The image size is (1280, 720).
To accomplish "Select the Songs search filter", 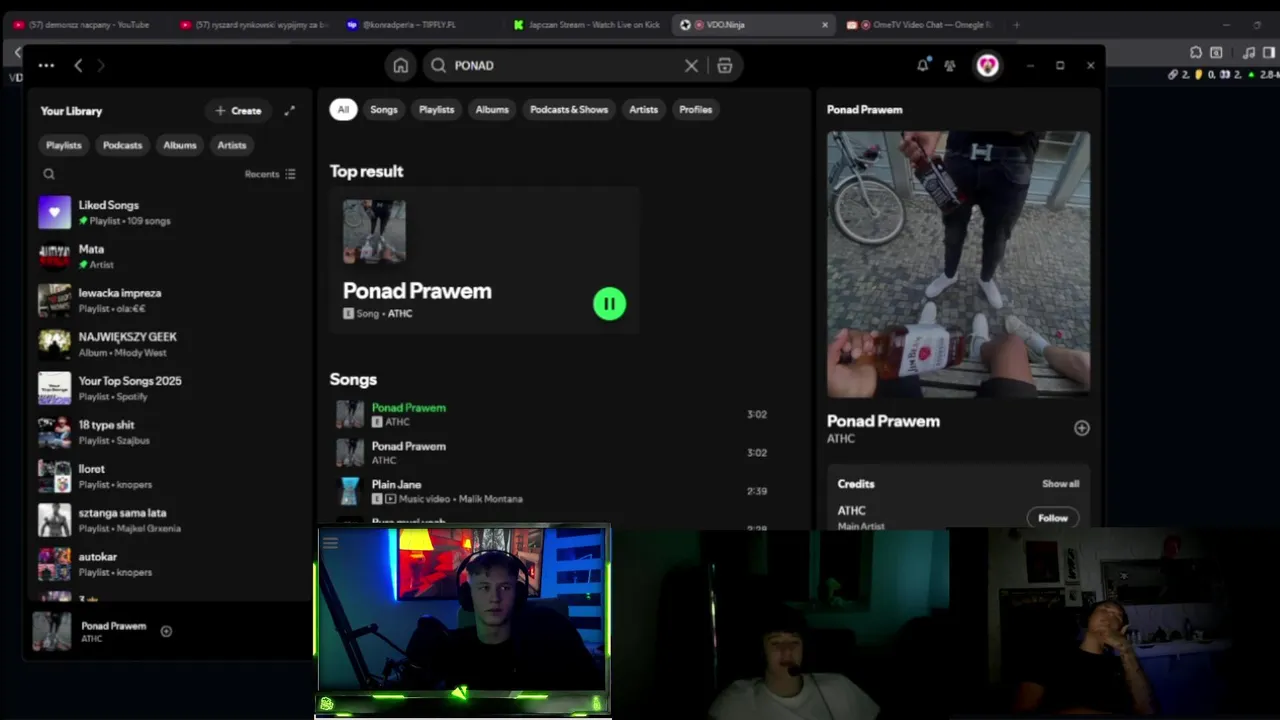I will (x=384, y=110).
